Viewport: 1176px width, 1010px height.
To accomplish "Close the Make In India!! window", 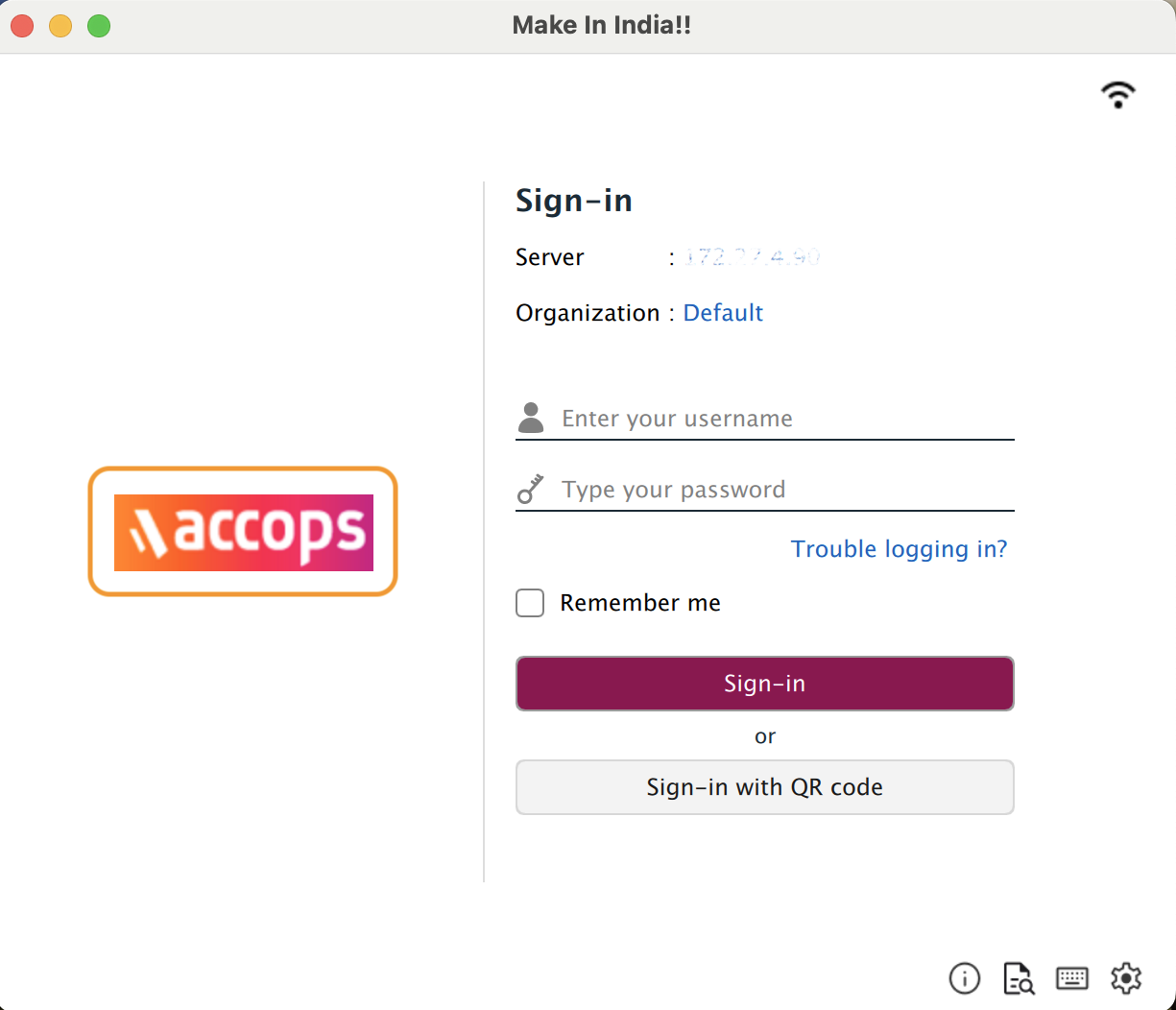I will [x=22, y=26].
